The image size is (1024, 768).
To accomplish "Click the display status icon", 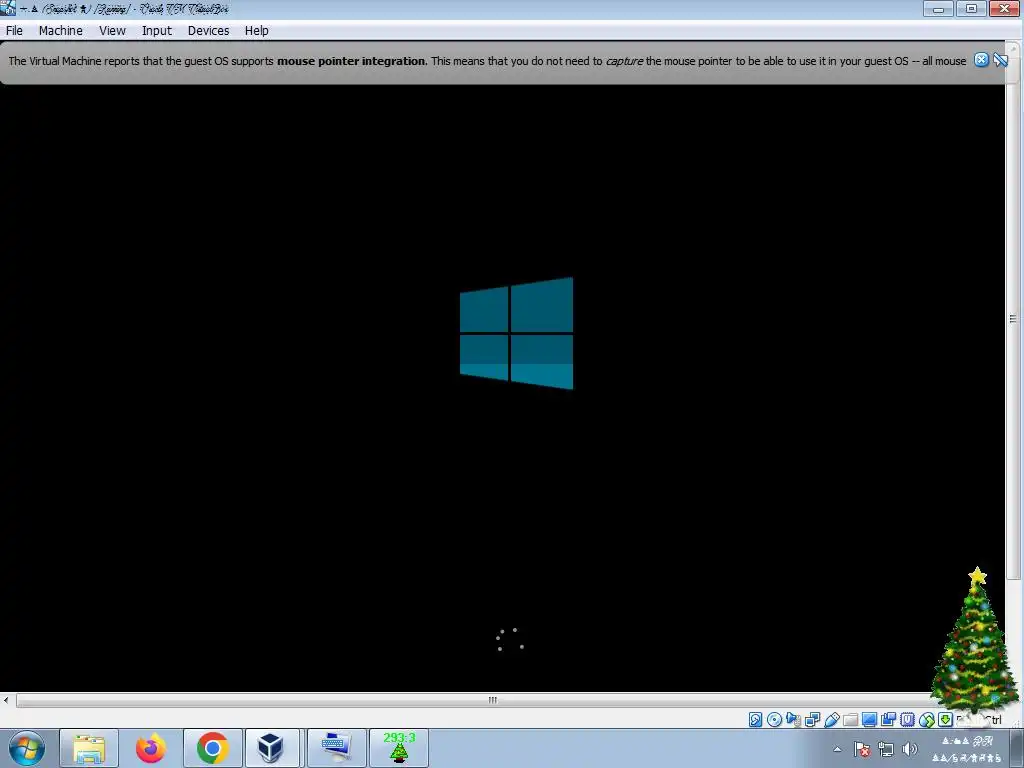I will pyautogui.click(x=869, y=720).
